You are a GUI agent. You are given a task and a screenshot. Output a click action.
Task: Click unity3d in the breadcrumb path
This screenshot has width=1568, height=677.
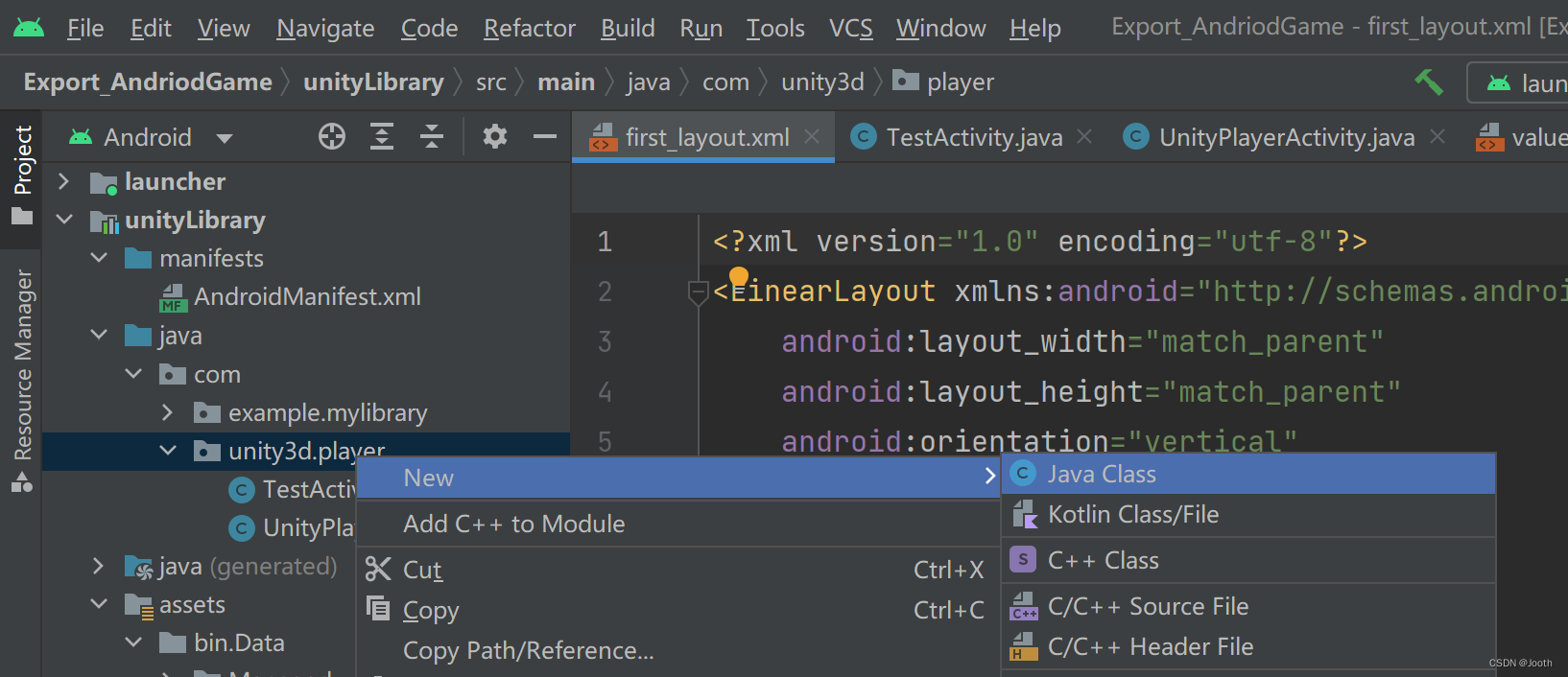(822, 82)
